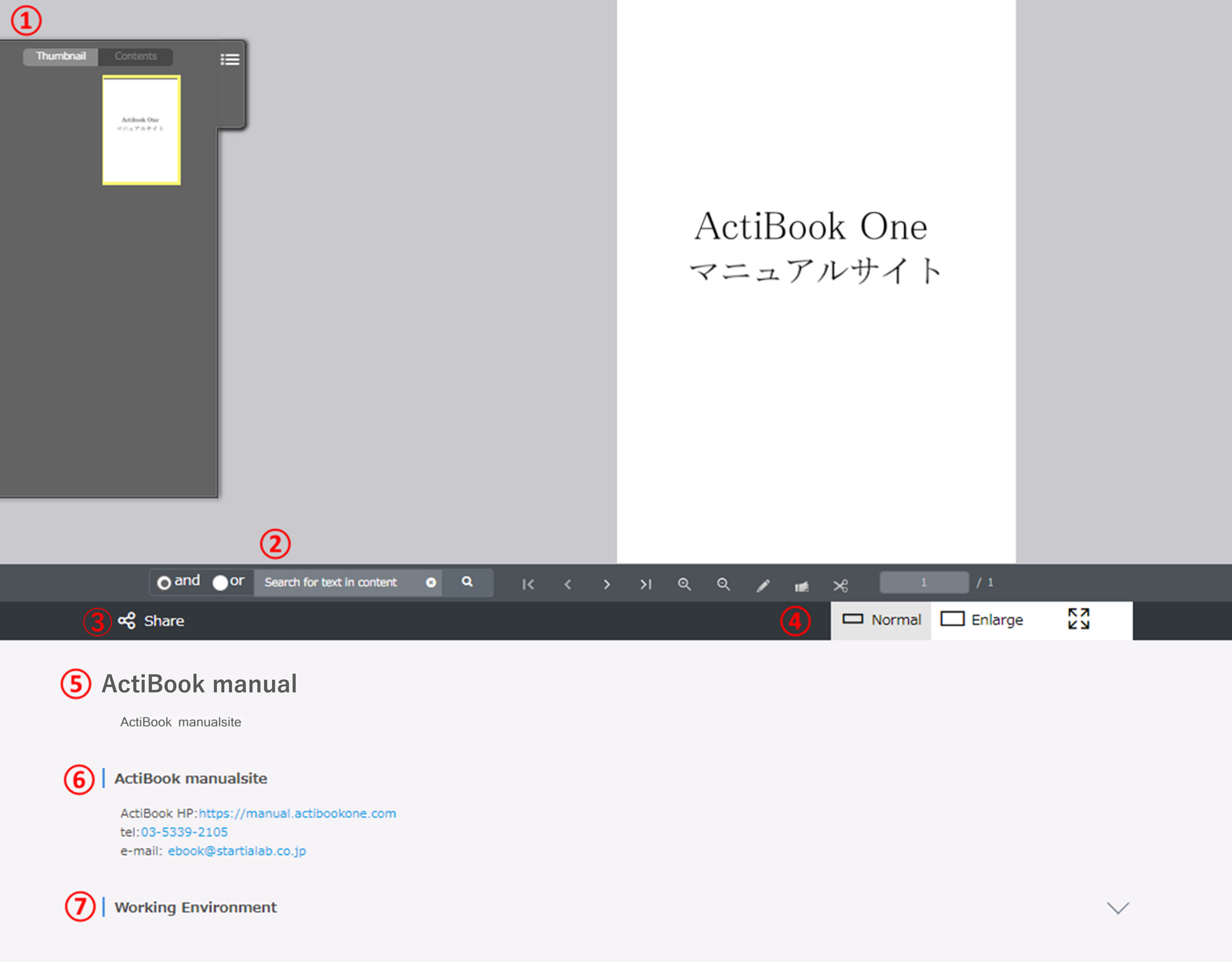Viewport: 1232px width, 962px height.
Task: Click the ebook@startialab.co.jp email link
Action: (237, 851)
